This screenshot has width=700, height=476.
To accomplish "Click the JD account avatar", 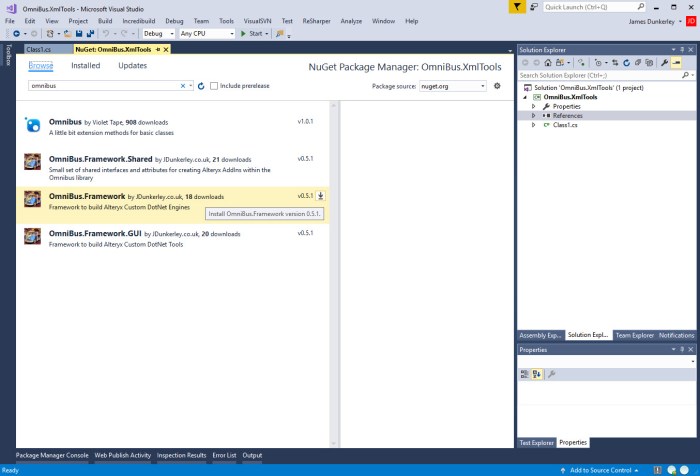I will coord(691,21).
